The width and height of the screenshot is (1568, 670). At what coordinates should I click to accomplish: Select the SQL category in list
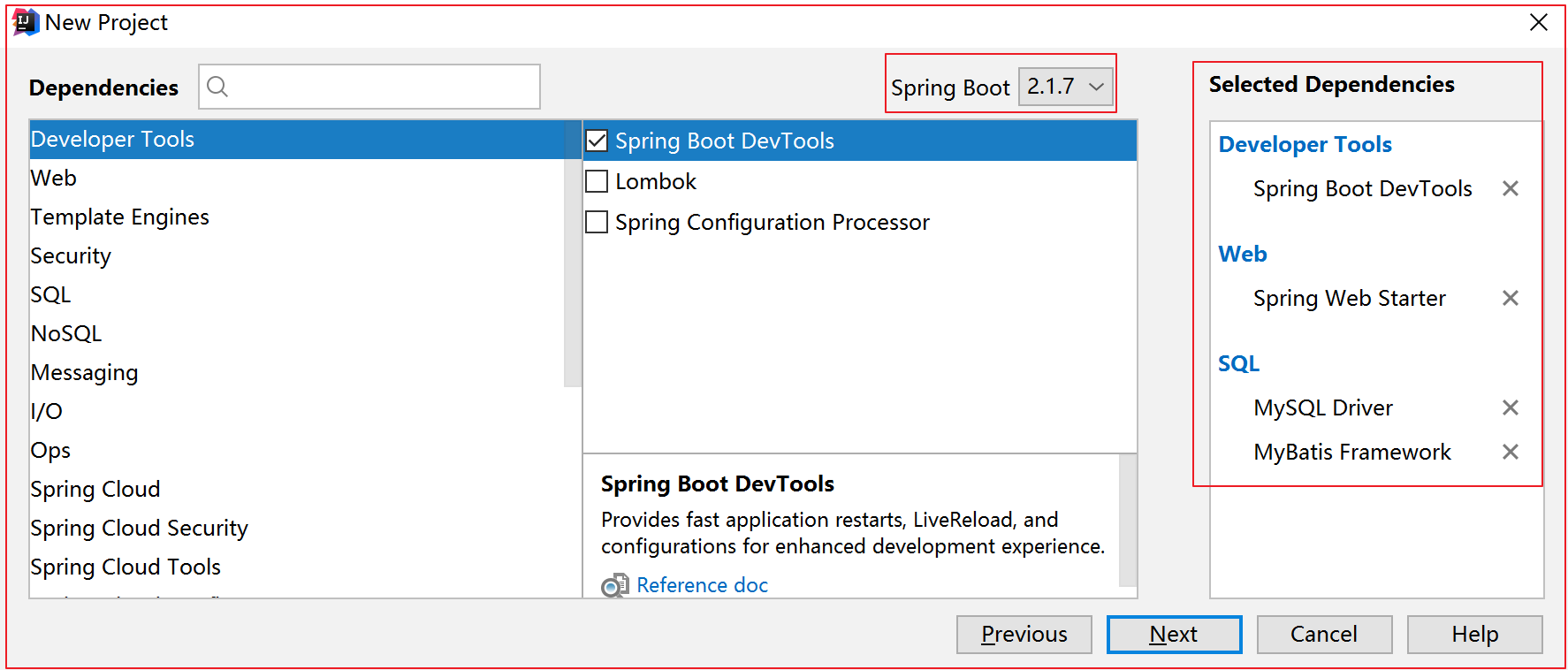tap(297, 295)
